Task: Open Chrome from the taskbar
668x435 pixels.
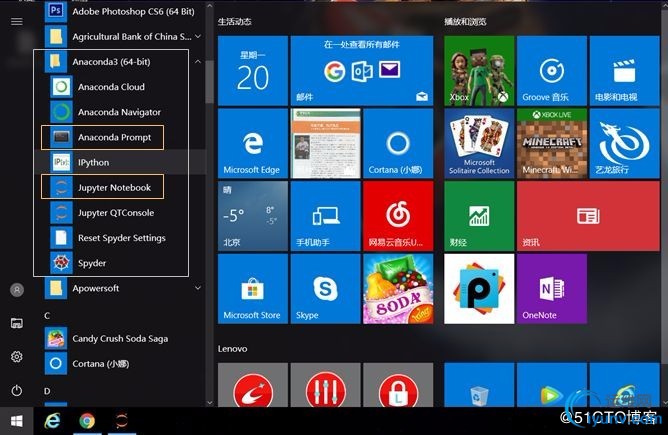Action: coord(87,421)
